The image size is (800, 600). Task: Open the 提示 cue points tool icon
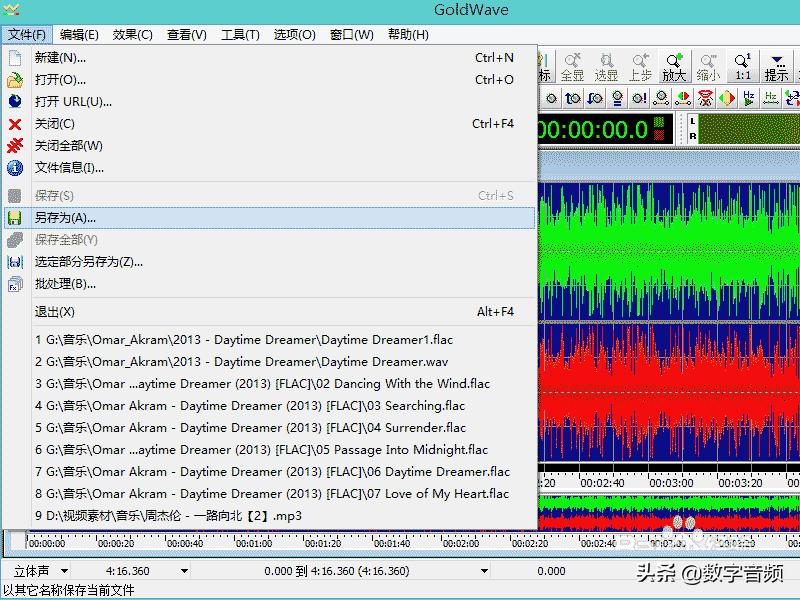click(x=777, y=68)
